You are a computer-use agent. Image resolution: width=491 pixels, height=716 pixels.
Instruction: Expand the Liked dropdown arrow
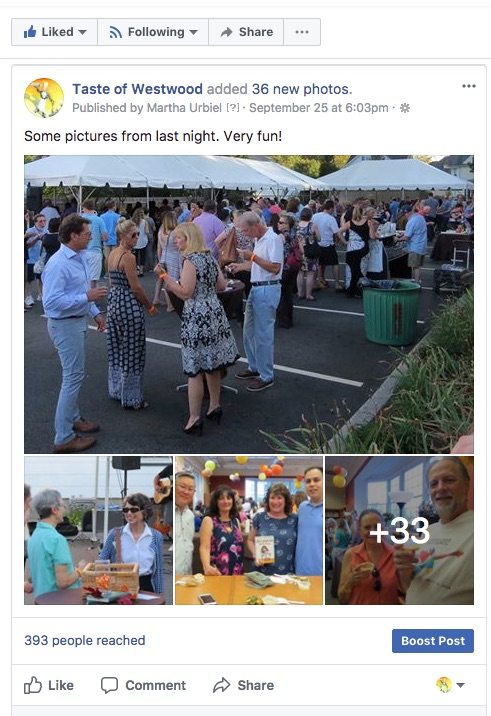(83, 32)
